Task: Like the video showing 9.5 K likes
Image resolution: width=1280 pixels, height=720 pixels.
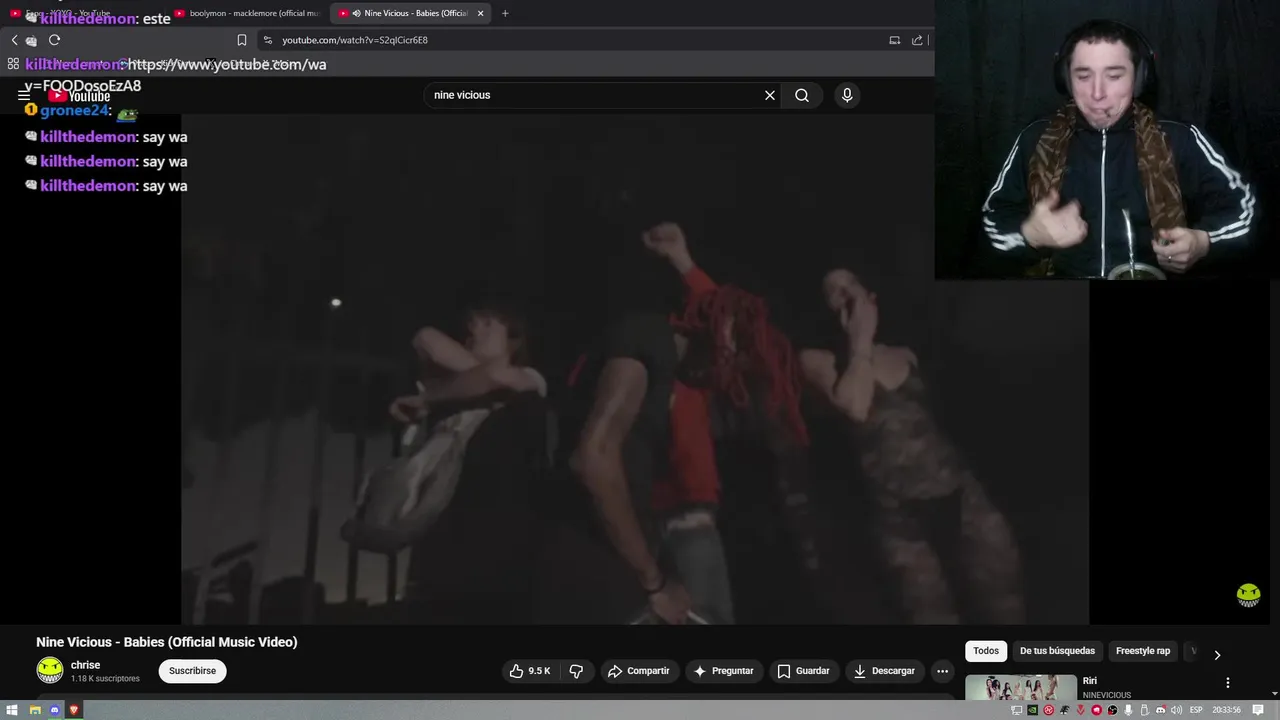Action: tap(530, 671)
